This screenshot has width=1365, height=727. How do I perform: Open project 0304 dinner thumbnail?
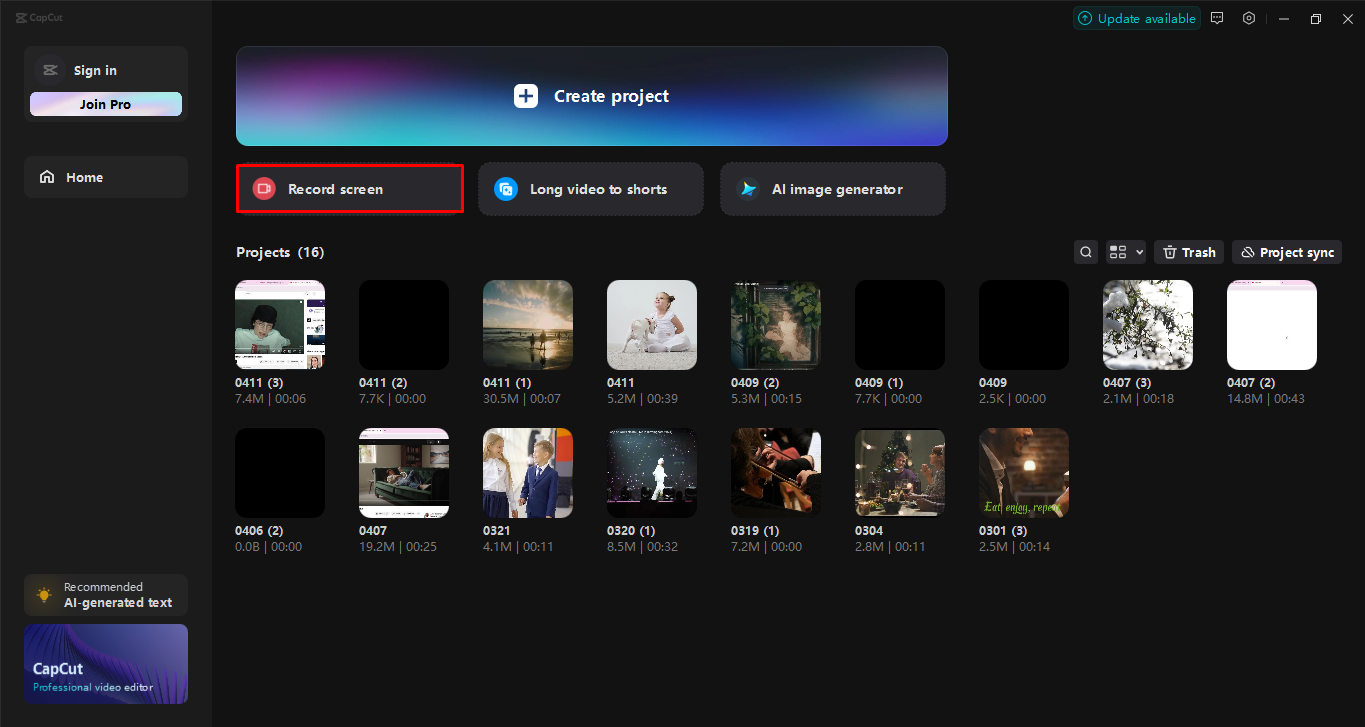tap(900, 473)
